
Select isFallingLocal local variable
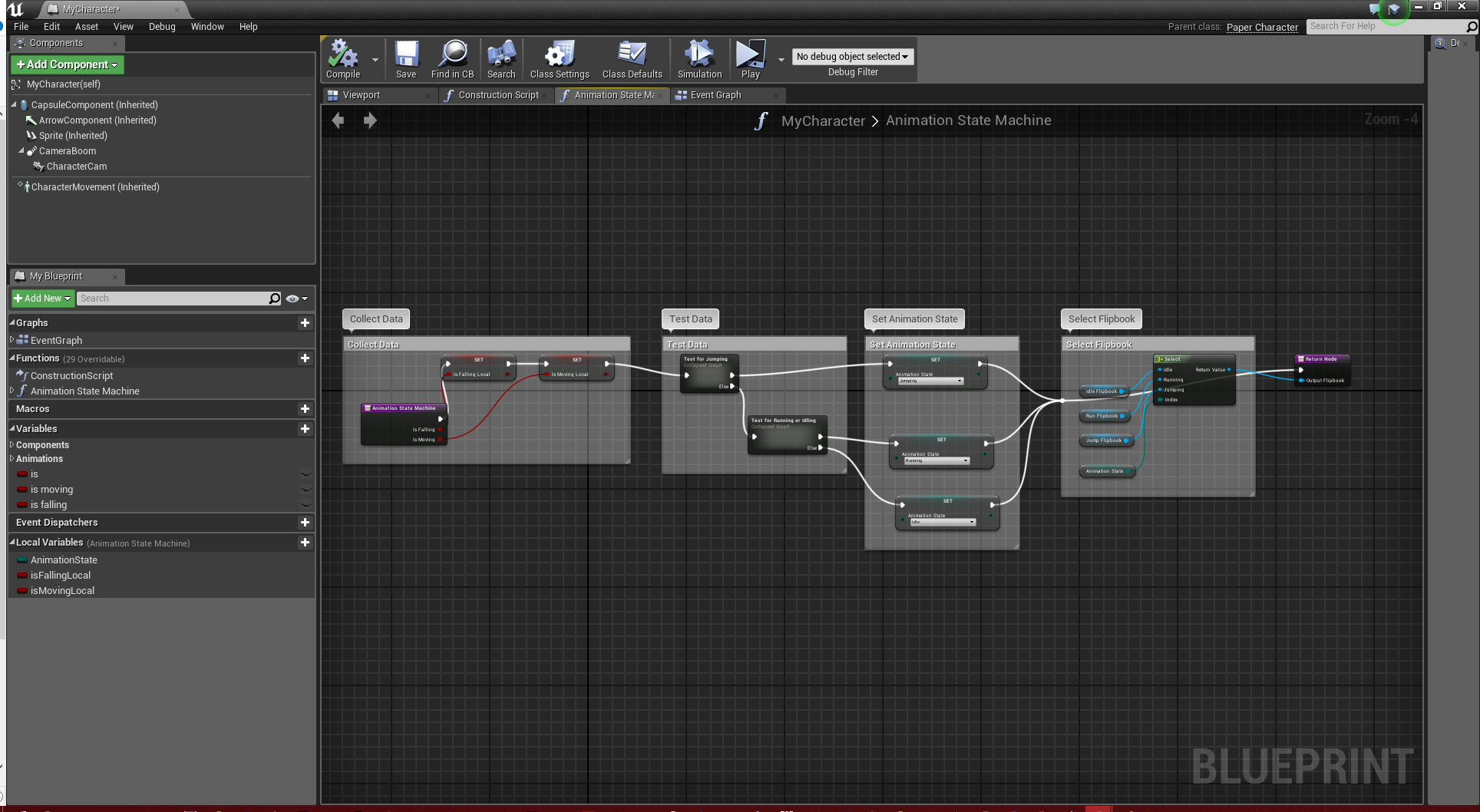(61, 575)
